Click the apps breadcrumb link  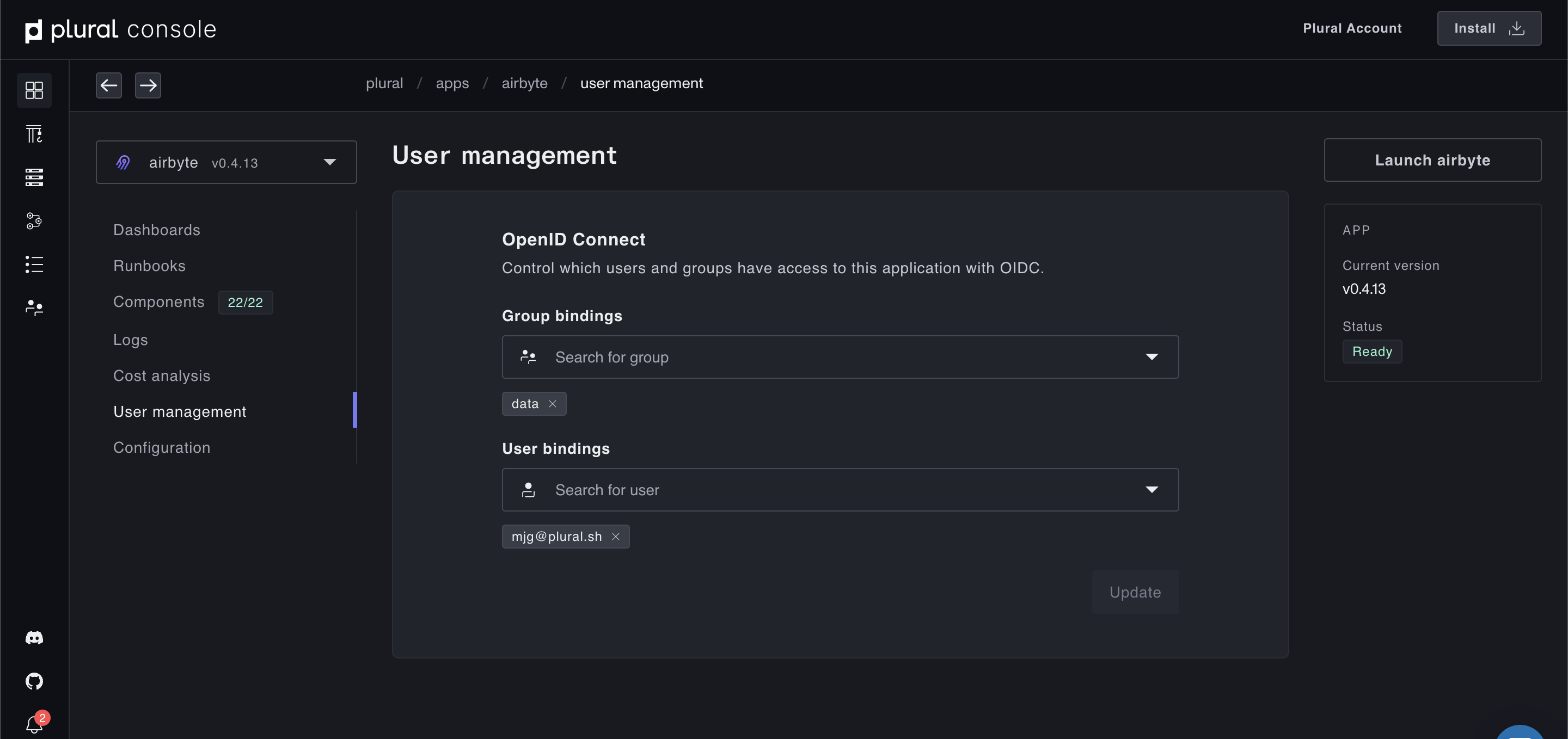click(x=452, y=83)
